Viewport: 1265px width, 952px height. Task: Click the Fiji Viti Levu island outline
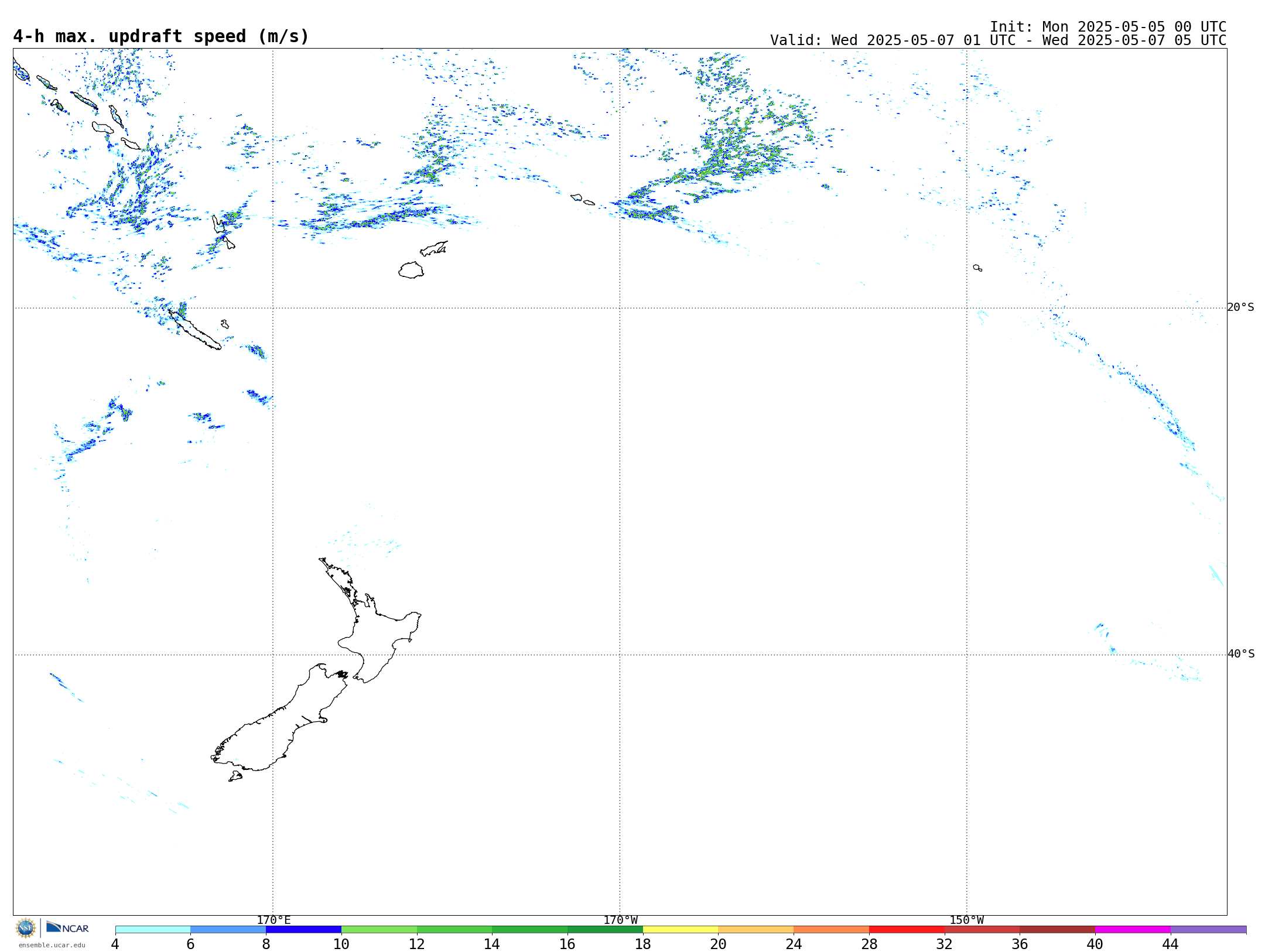[411, 270]
